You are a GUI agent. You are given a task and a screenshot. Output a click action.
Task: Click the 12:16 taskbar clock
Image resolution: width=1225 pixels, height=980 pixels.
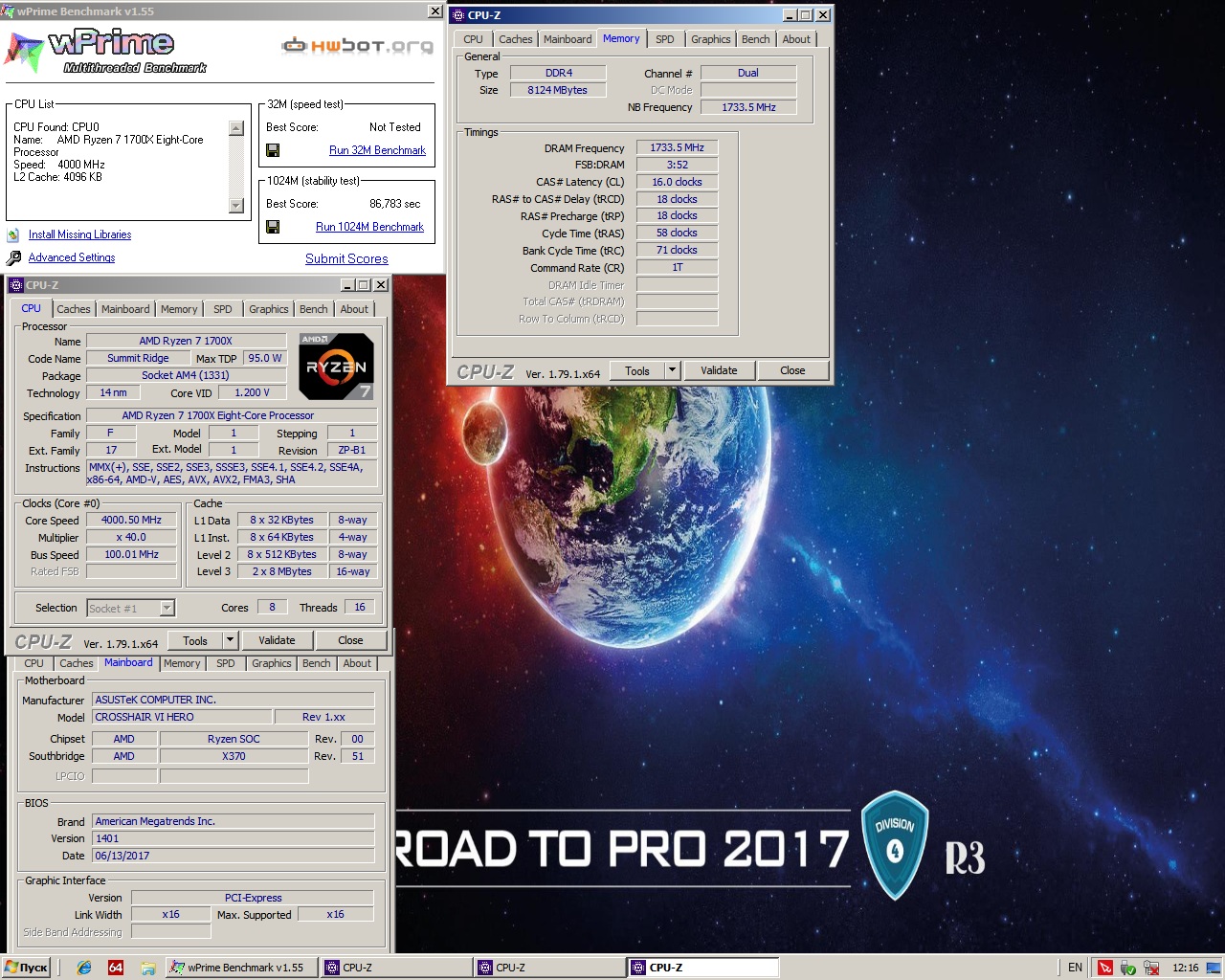click(1185, 968)
